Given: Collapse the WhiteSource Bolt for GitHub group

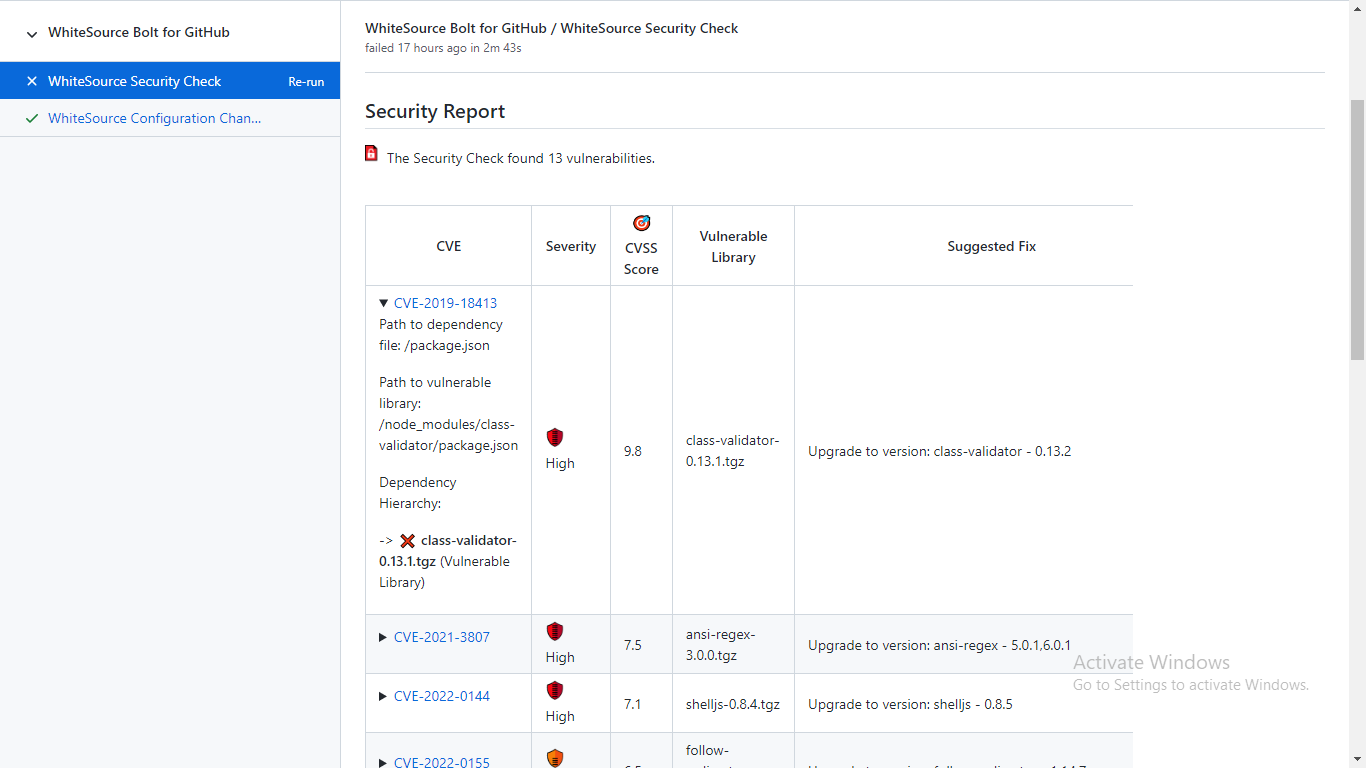Looking at the screenshot, I should click(x=32, y=33).
